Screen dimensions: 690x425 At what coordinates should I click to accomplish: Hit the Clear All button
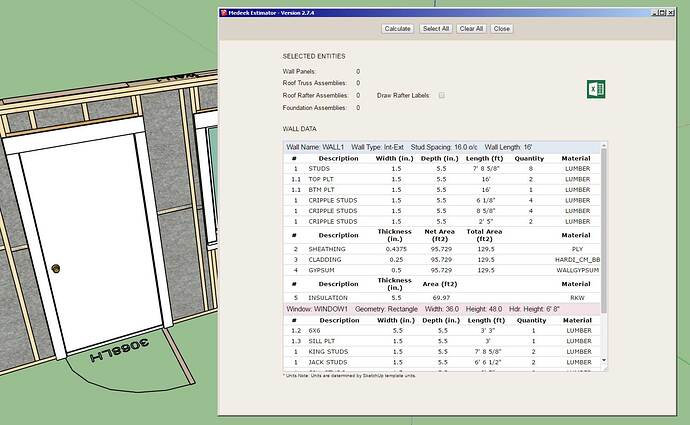pos(471,29)
